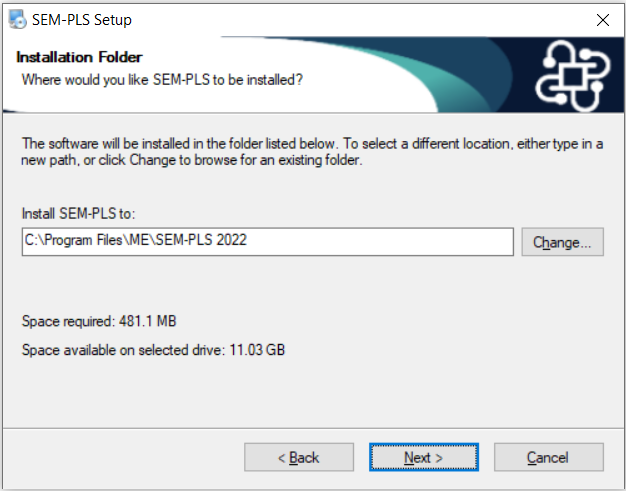
Task: Click the SEM-PLS Setup installer icon in title bar
Action: (x=17, y=20)
